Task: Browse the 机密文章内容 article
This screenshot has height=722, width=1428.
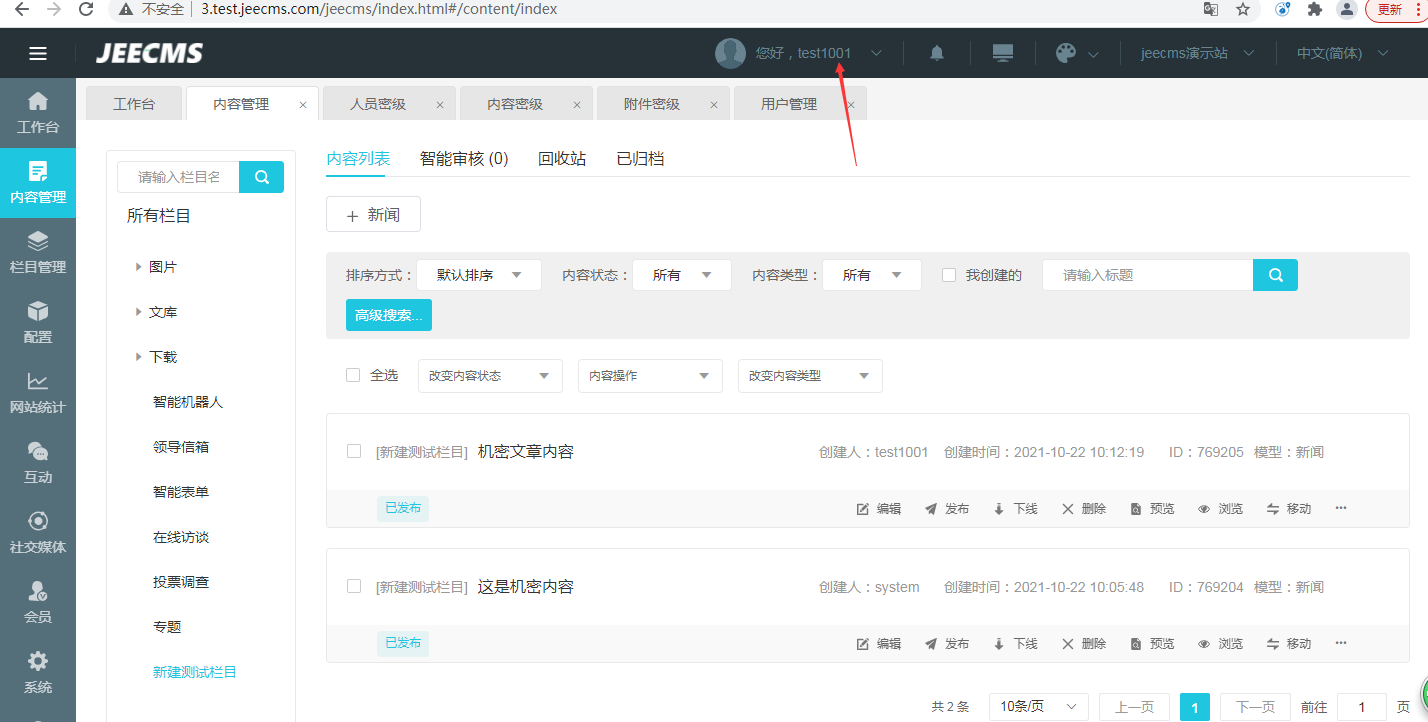Action: click(x=1220, y=509)
